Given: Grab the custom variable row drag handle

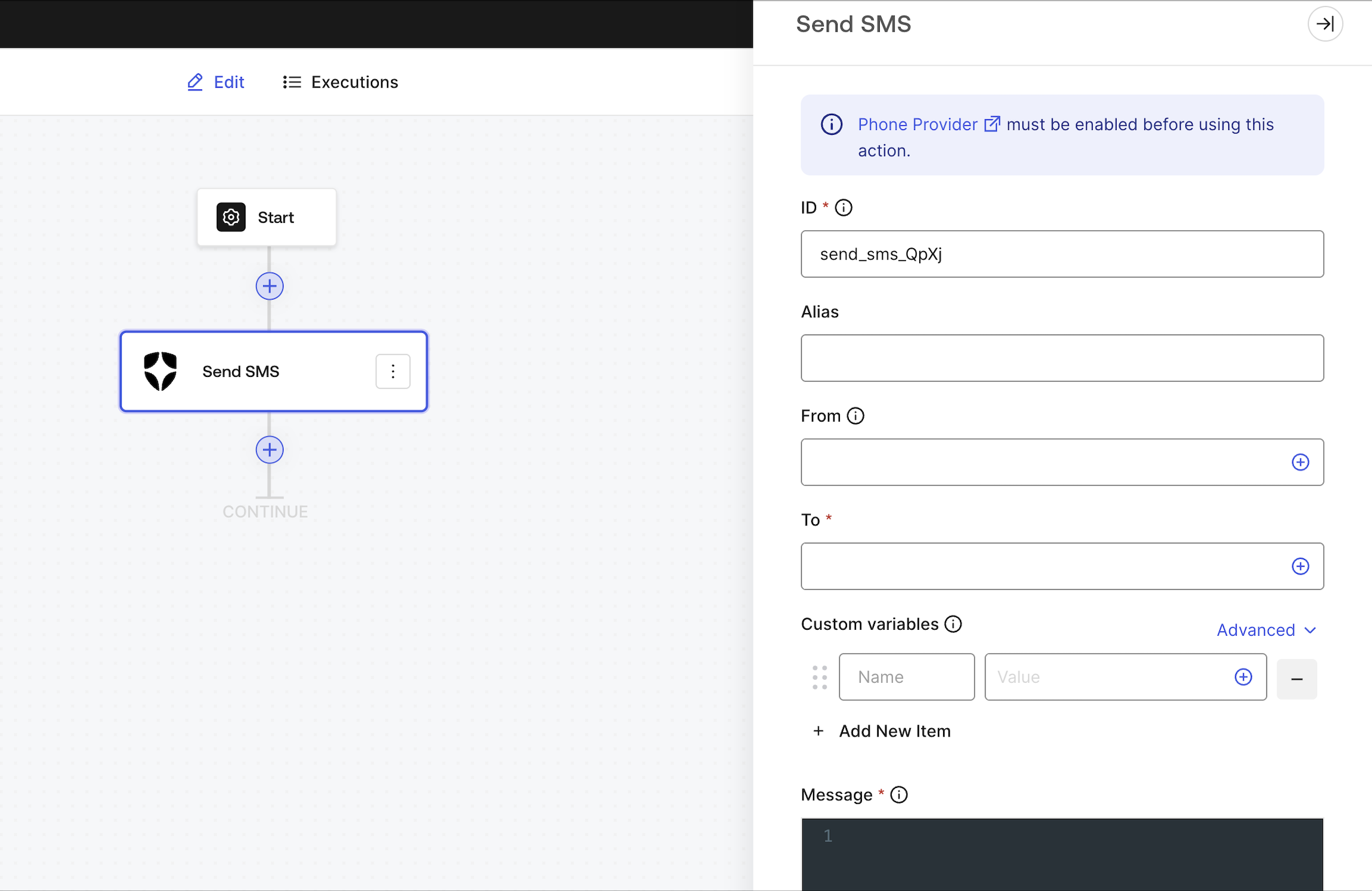Looking at the screenshot, I should 820,677.
